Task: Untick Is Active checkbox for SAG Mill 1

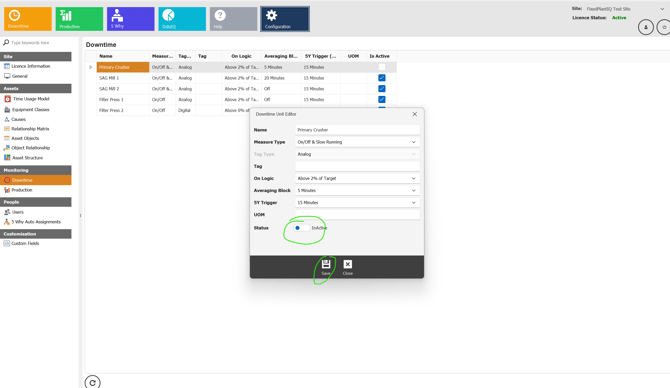Action: click(382, 78)
